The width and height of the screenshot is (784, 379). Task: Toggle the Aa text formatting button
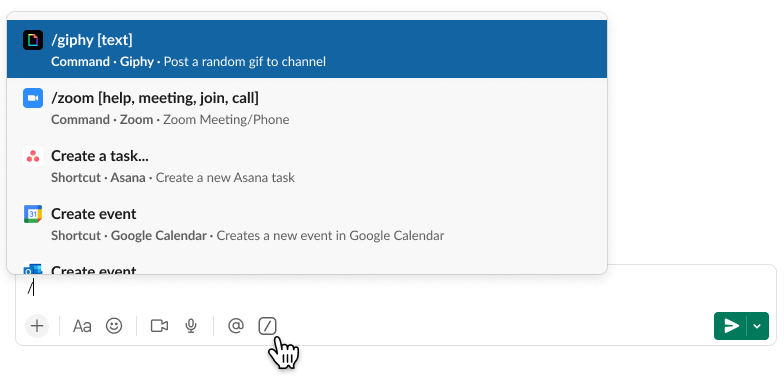(x=82, y=326)
